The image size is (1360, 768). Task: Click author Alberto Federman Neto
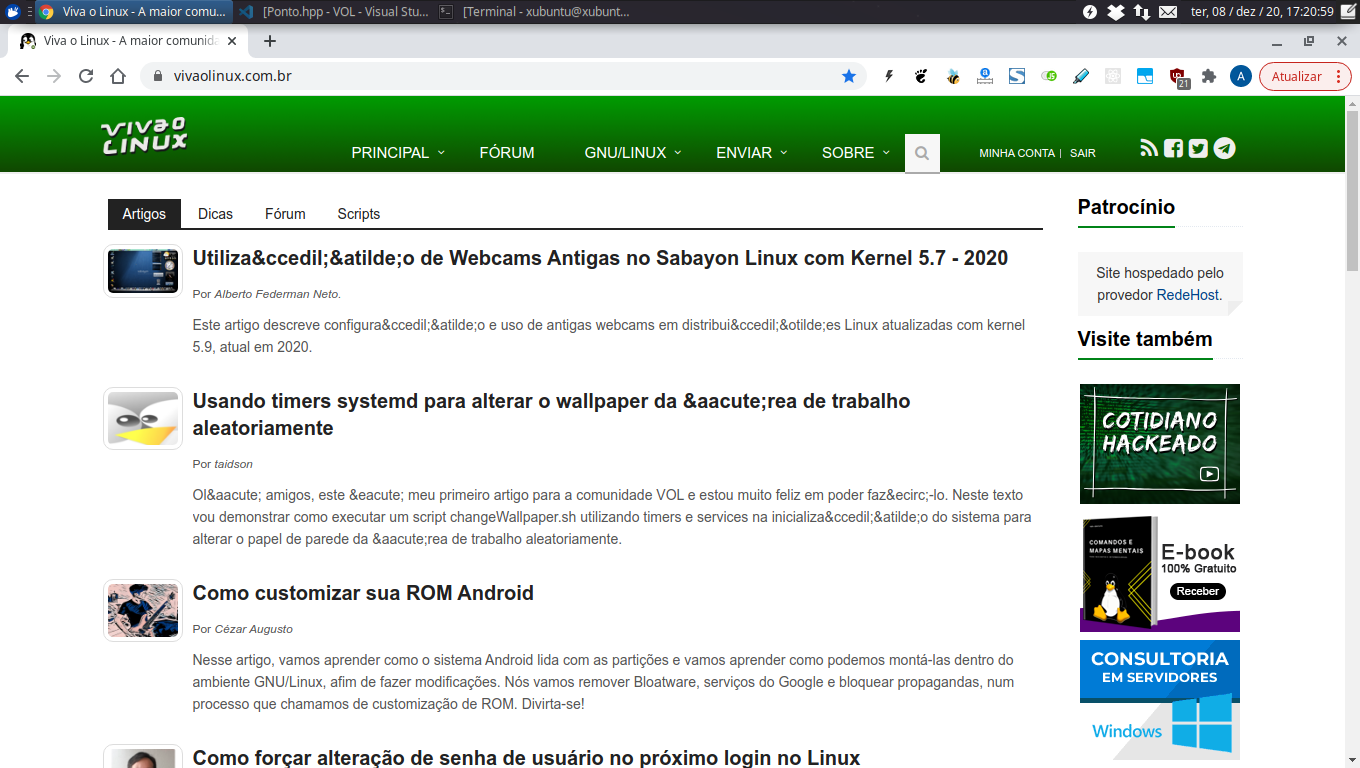(277, 294)
